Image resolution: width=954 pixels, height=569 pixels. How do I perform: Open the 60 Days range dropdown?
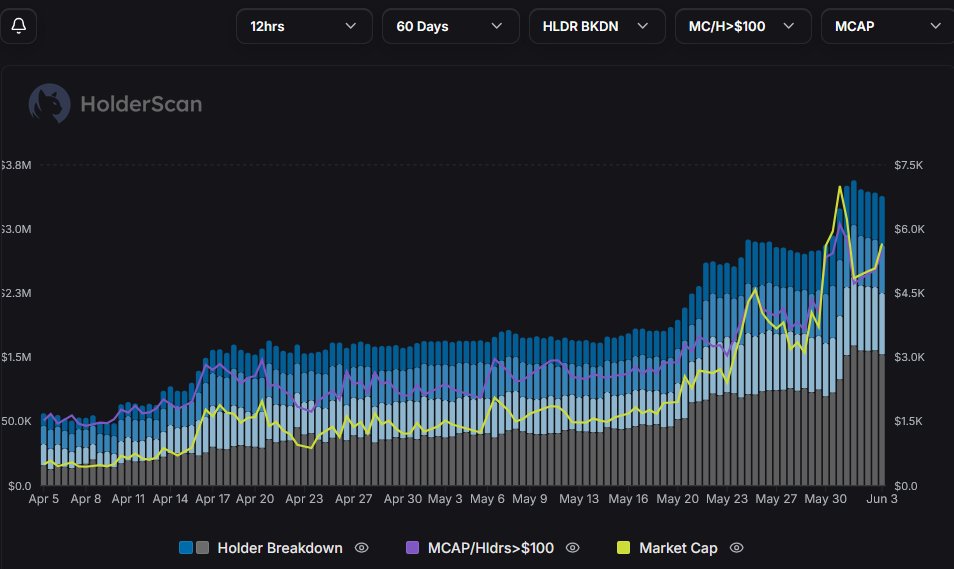[x=451, y=26]
